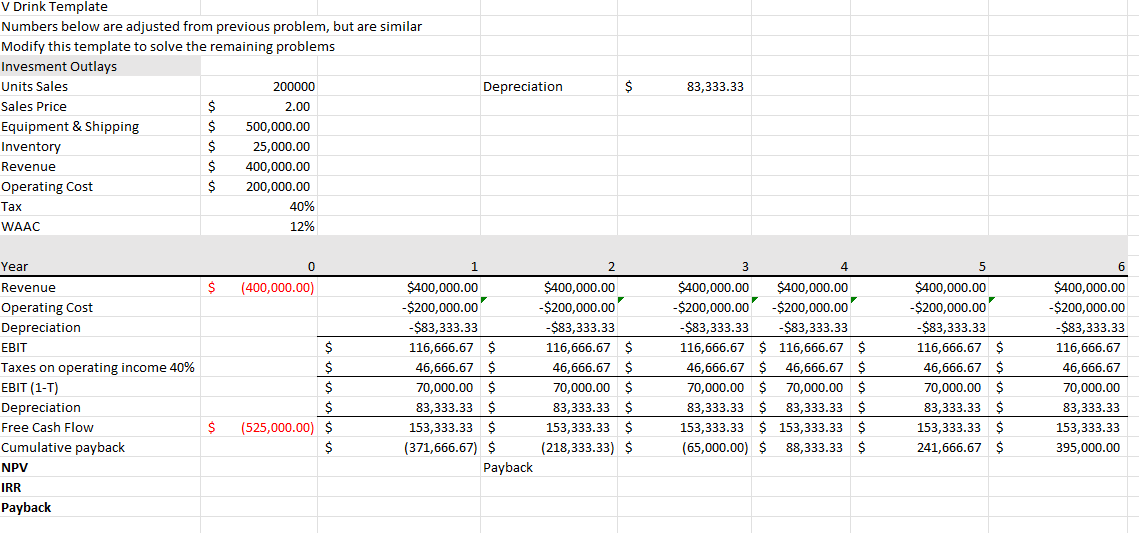Select the Year 5 column header
1139x533 pixels.
point(982,266)
